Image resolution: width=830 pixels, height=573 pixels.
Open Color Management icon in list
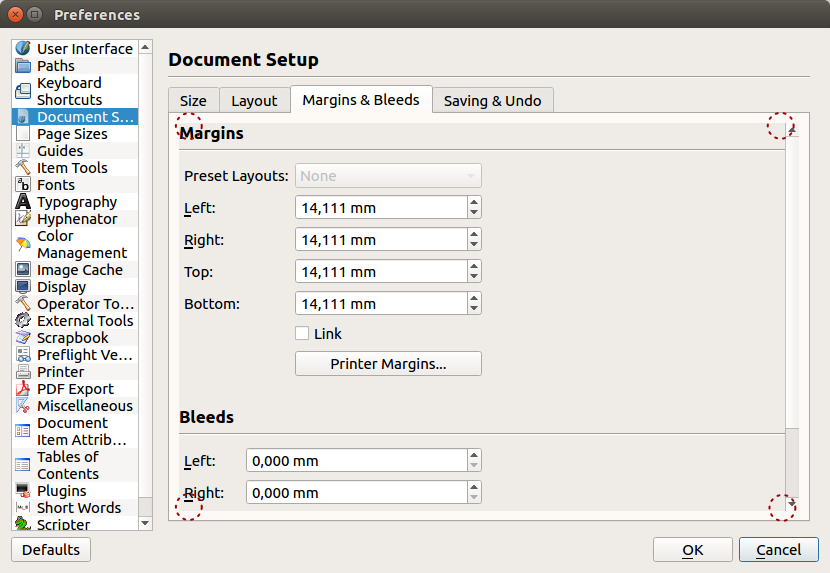[x=23, y=244]
